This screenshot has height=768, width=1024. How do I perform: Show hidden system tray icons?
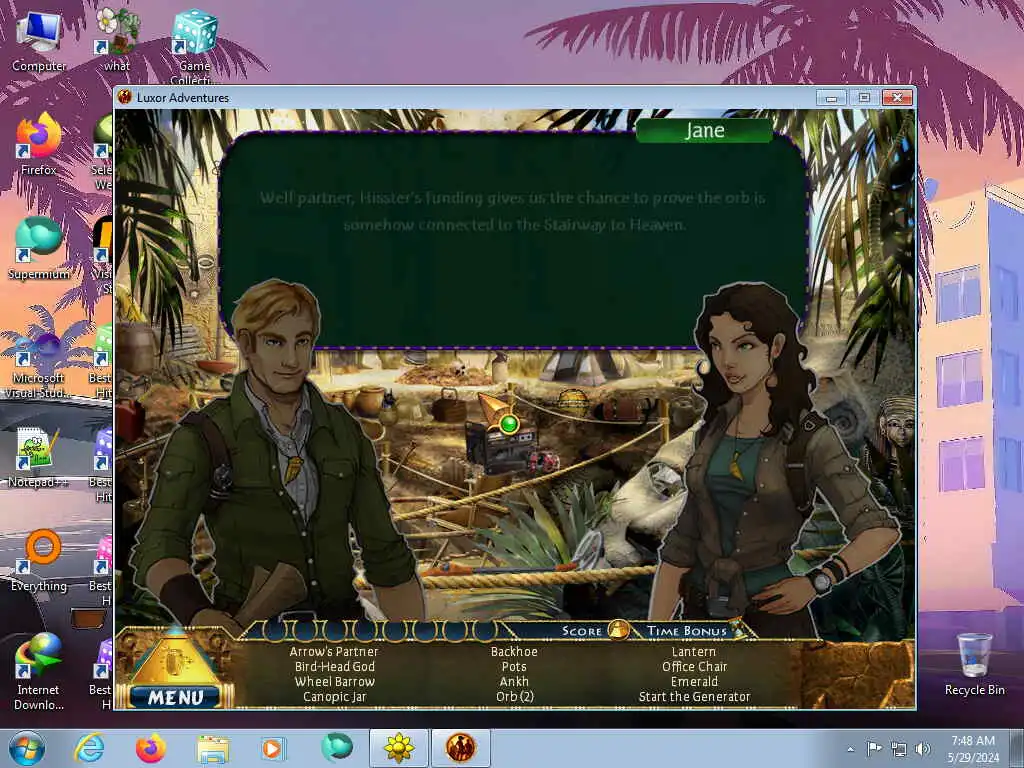[850, 749]
